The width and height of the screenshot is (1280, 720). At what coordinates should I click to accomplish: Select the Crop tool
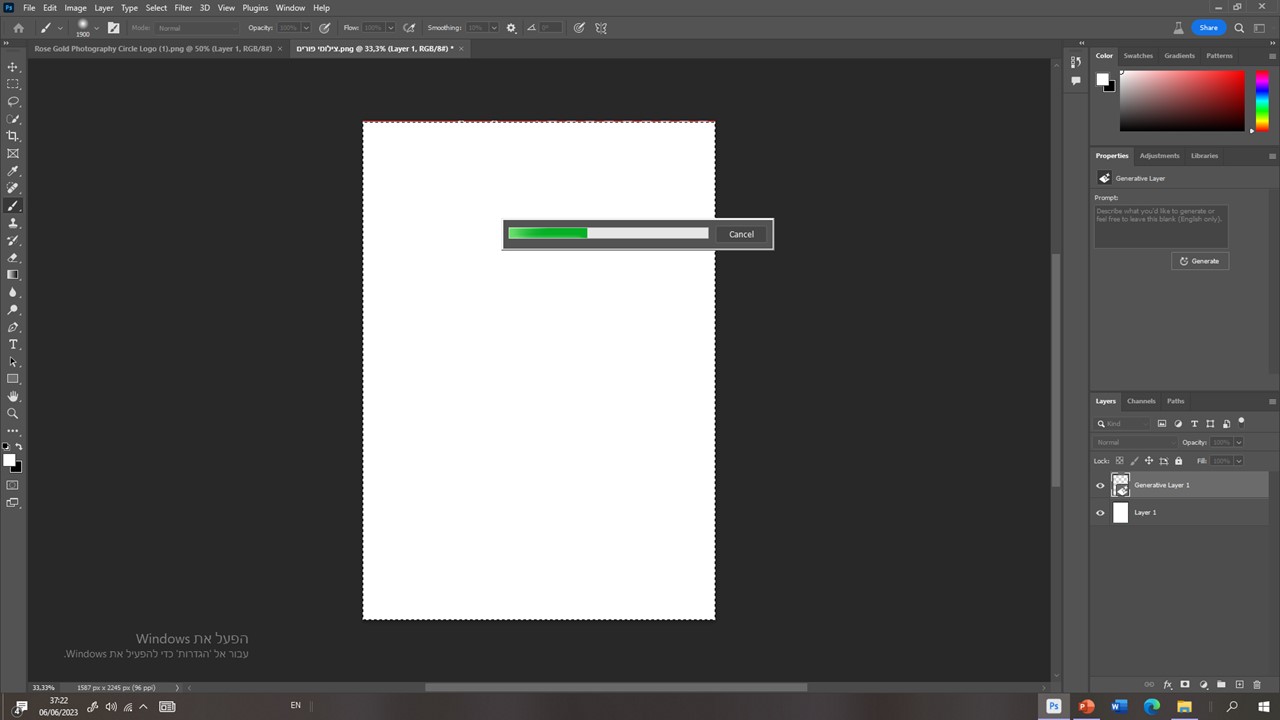(13, 136)
